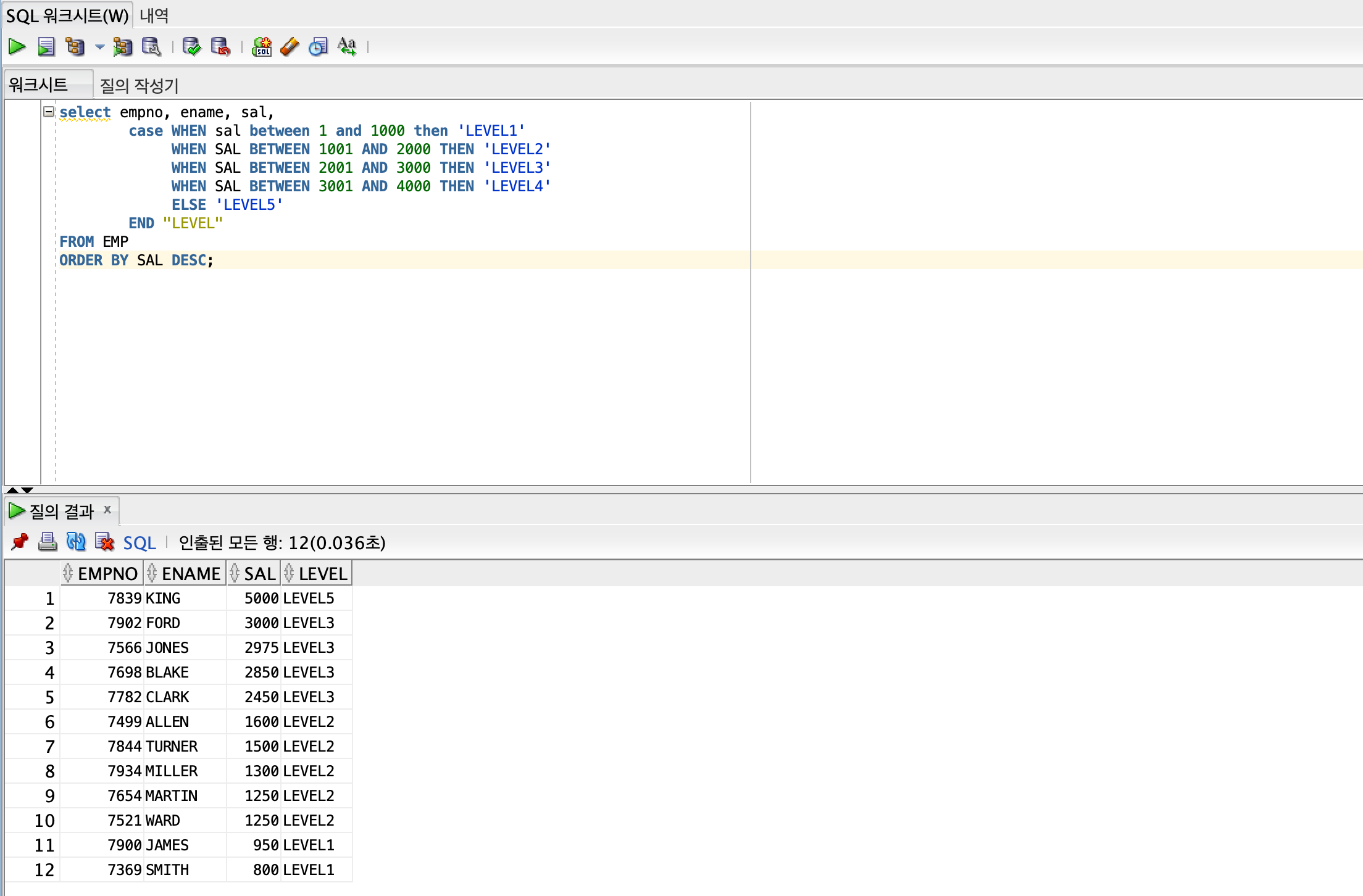Click the eraser Clear icon
Image resolution: width=1363 pixels, height=896 pixels.
coord(290,47)
